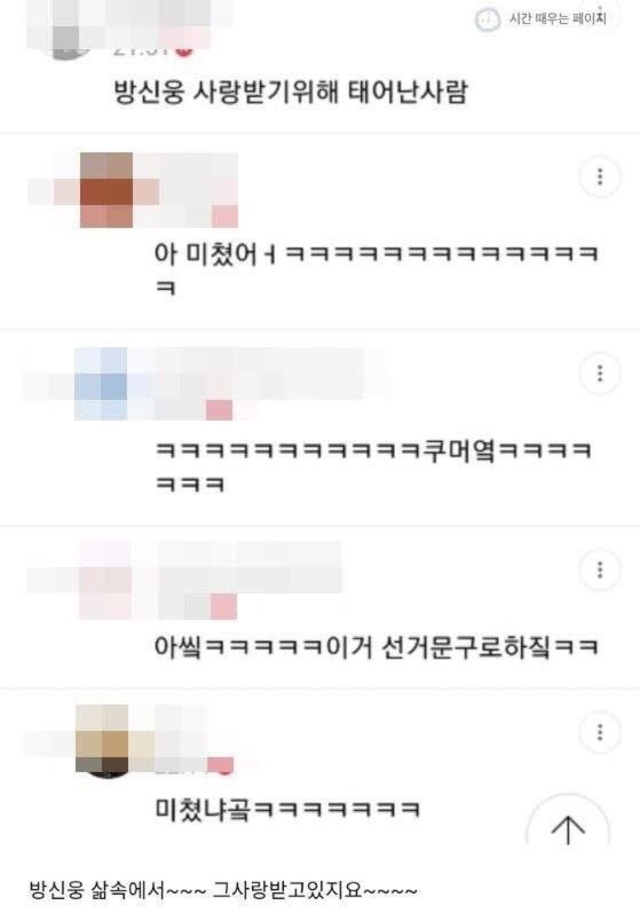Select comment '아씹ㅋㅋㅋ이거 선거문구로하질ㅋㅋ'
Image resolution: width=640 pixels, height=921 pixels.
tap(376, 647)
